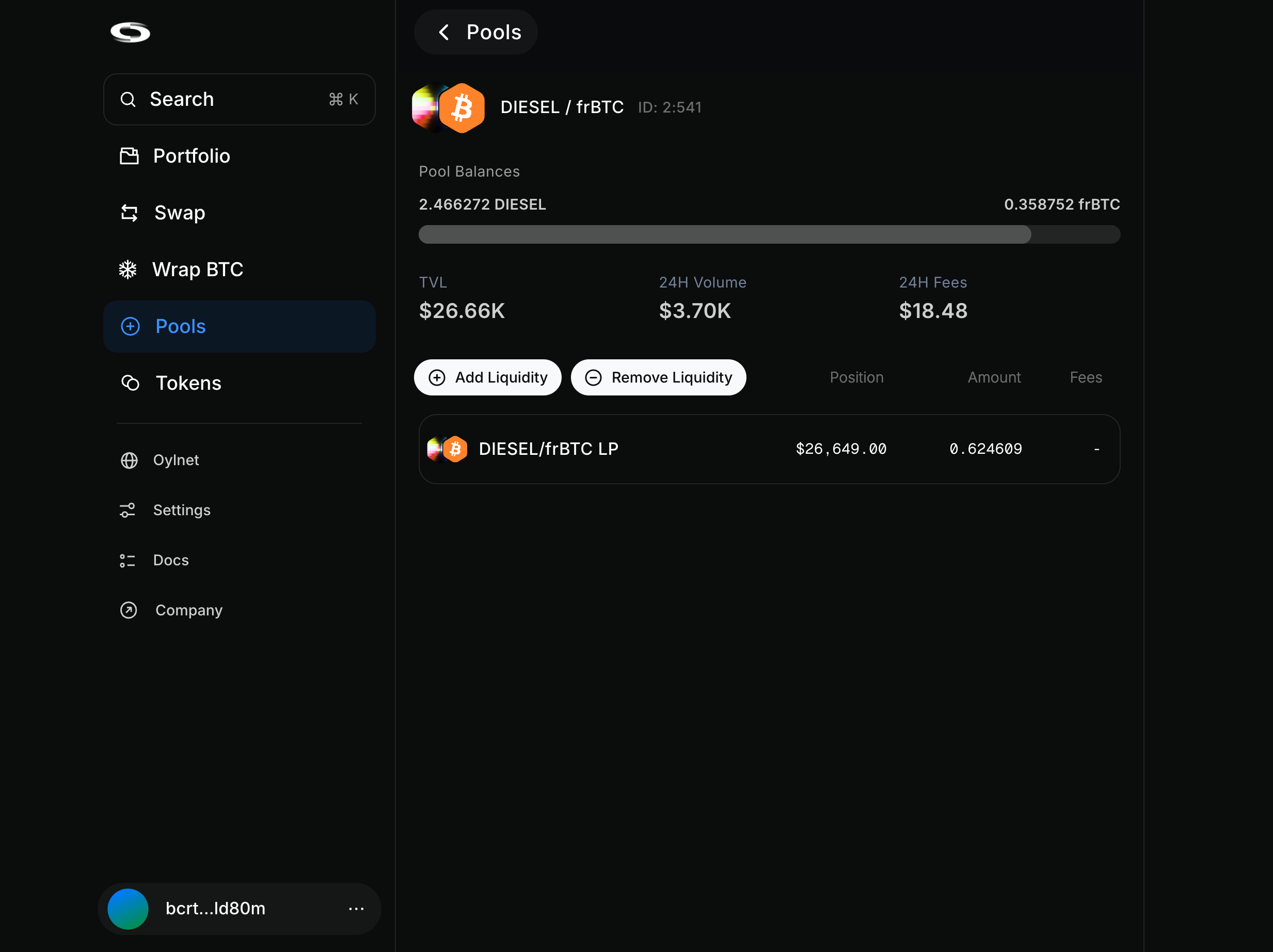Select the DIESEL/frBTC LP position row
Screen dimensions: 1273x952
769,449
